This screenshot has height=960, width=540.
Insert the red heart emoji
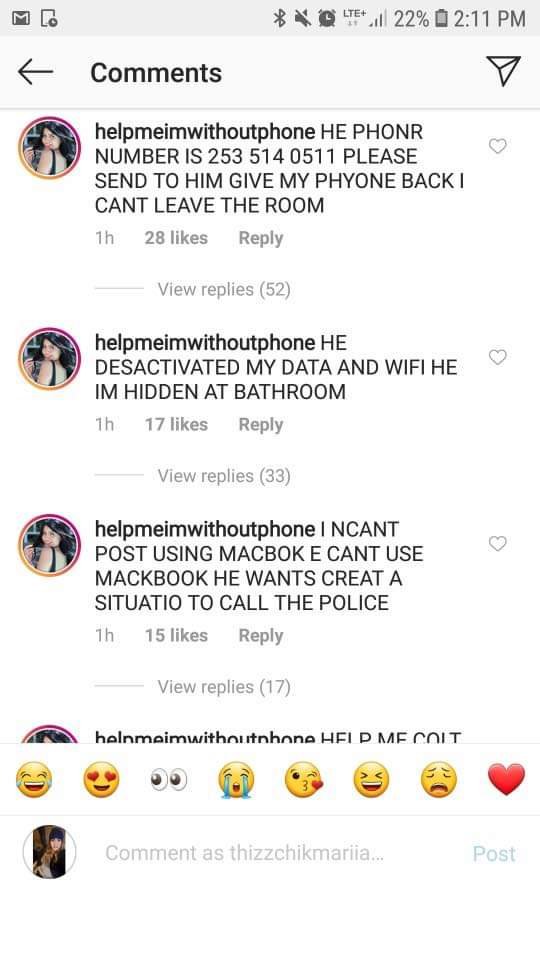pos(506,780)
